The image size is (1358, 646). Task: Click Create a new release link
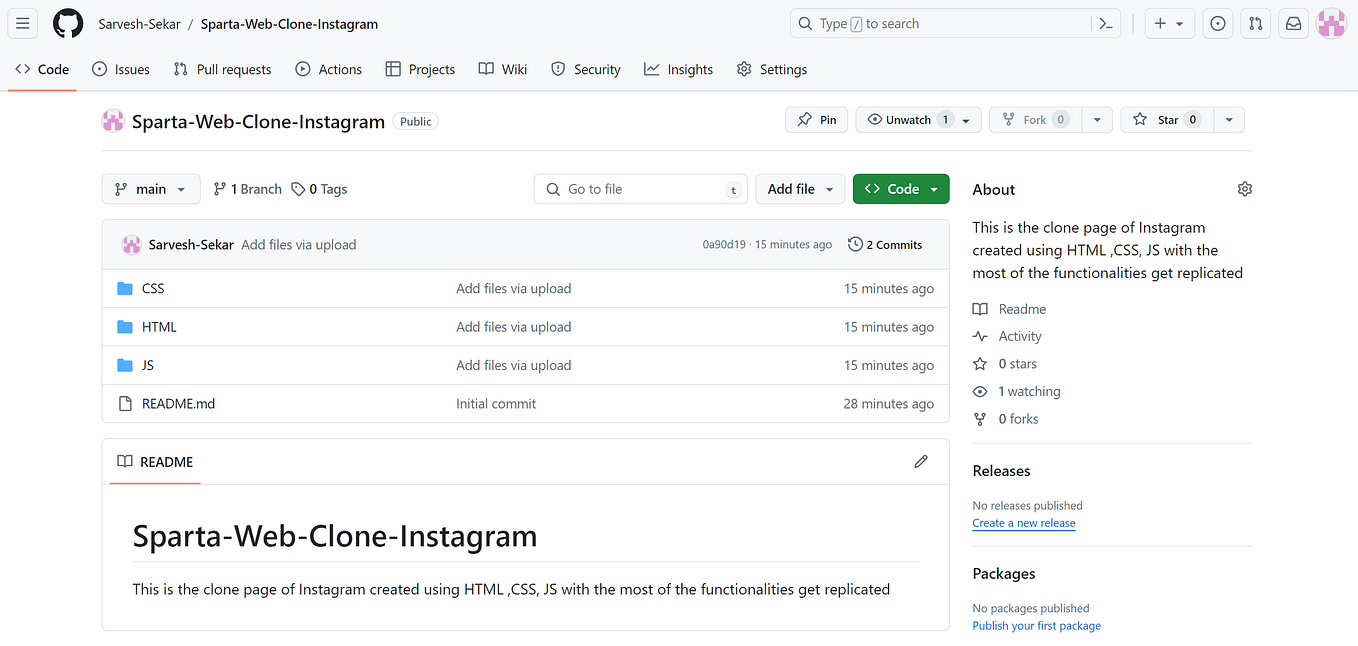pyautogui.click(x=1023, y=523)
